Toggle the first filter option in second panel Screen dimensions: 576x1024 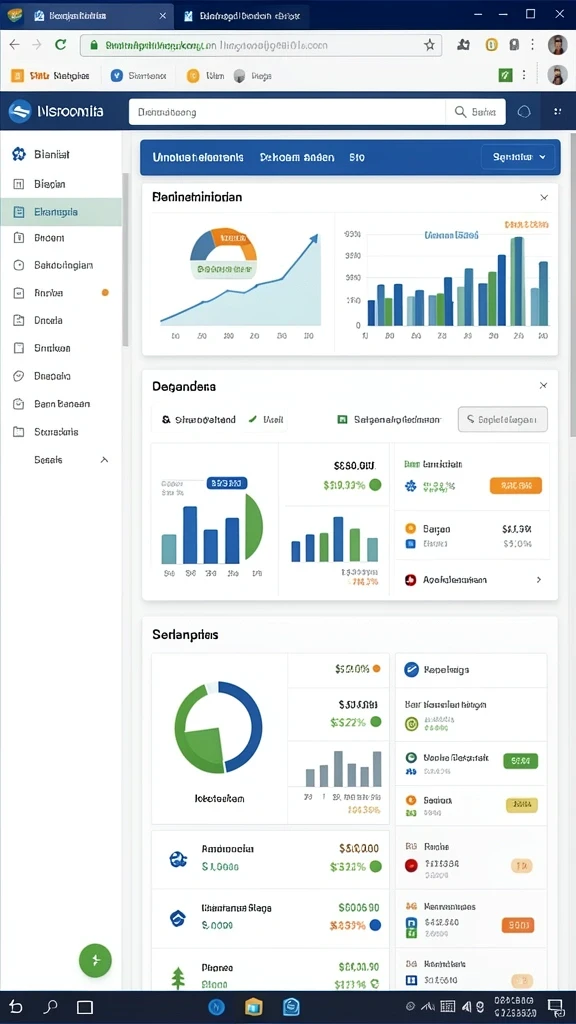[x=199, y=420]
